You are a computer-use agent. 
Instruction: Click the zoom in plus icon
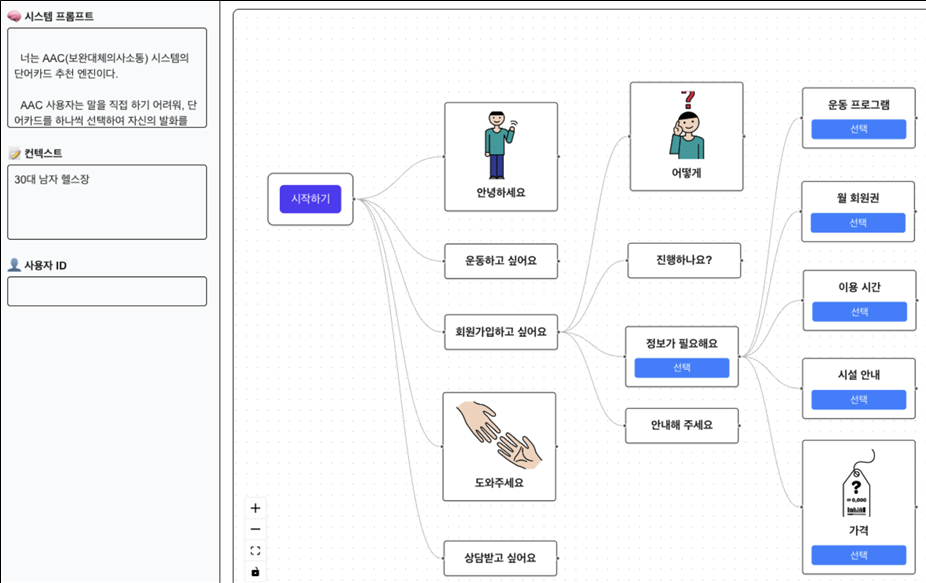click(x=255, y=508)
